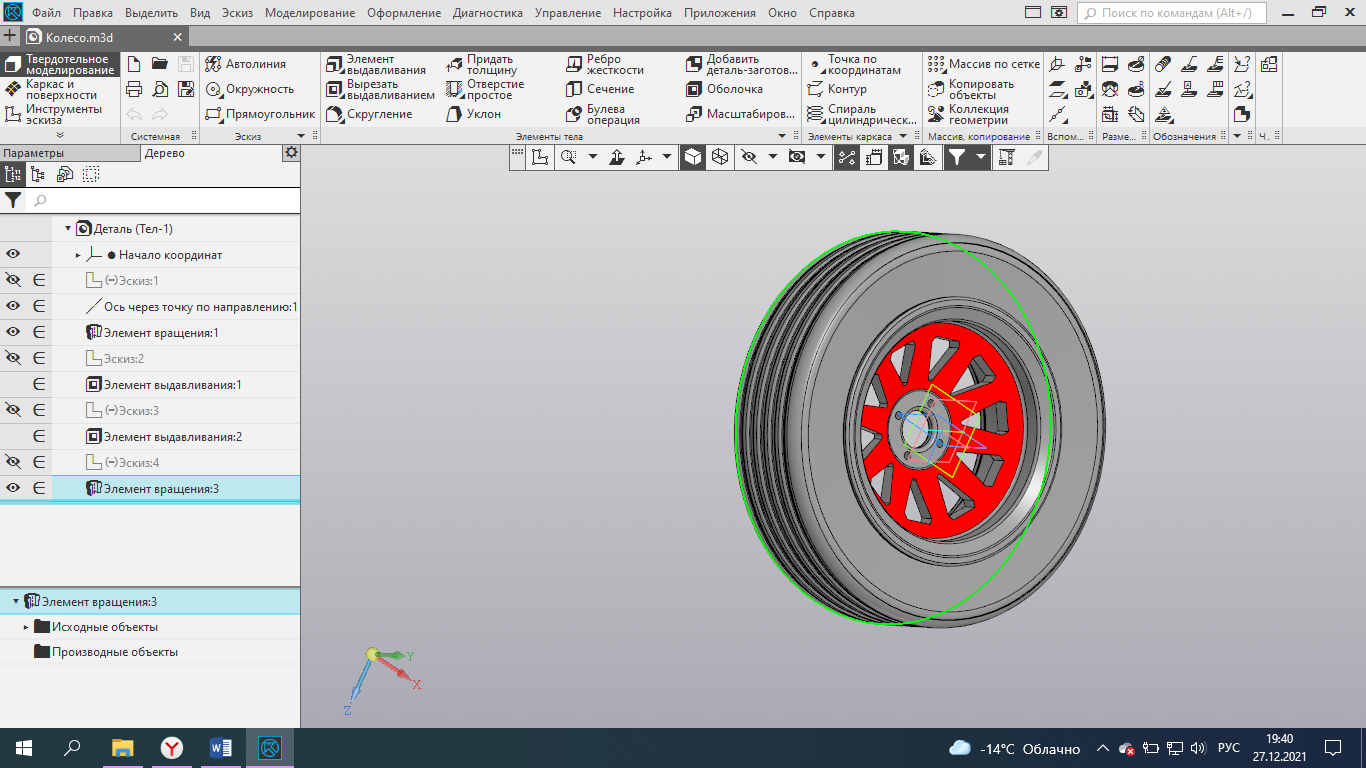The width and height of the screenshot is (1366, 768).
Task: Open the Моделирование menu
Action: [311, 13]
